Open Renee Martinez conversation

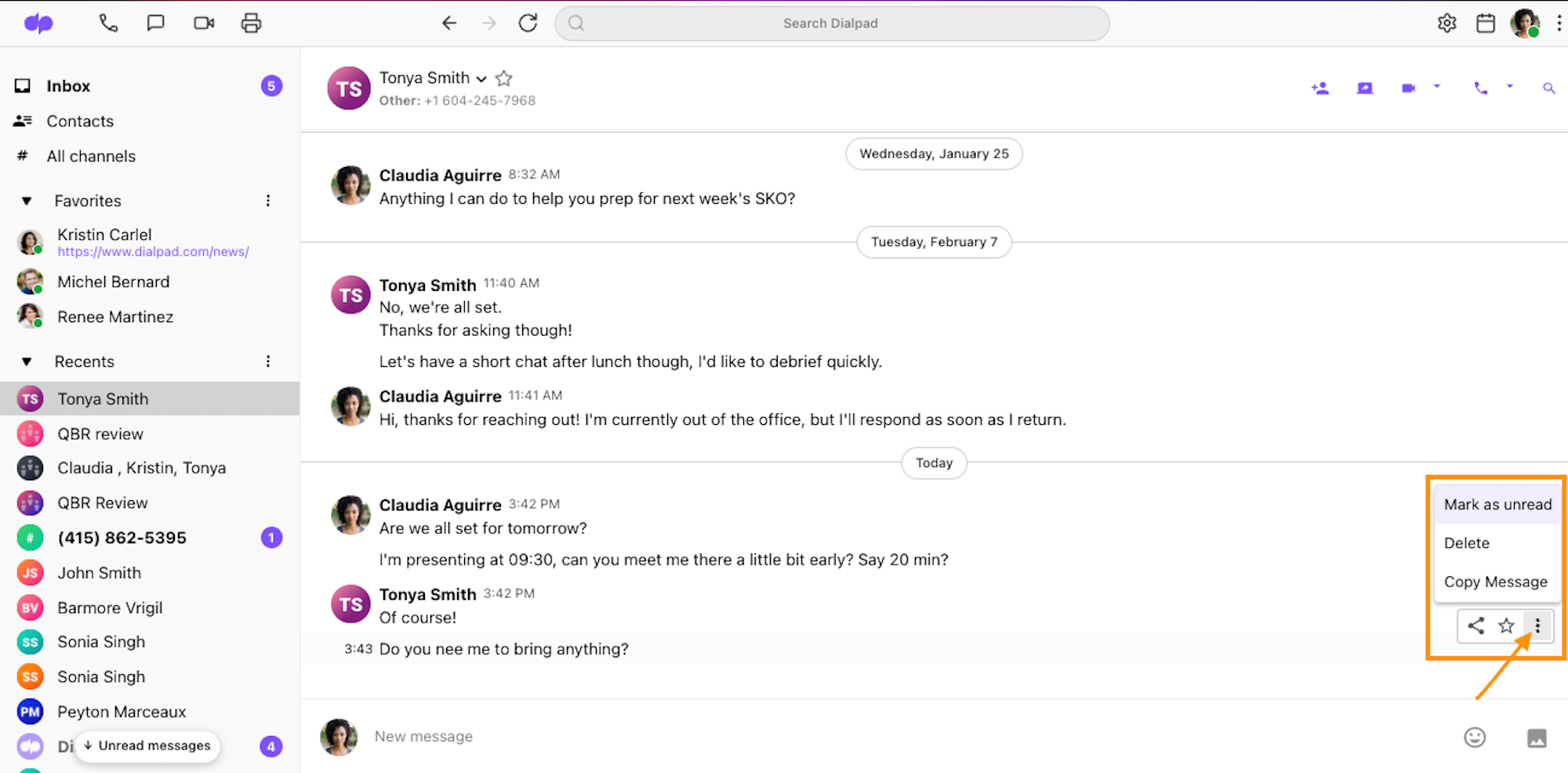click(115, 318)
